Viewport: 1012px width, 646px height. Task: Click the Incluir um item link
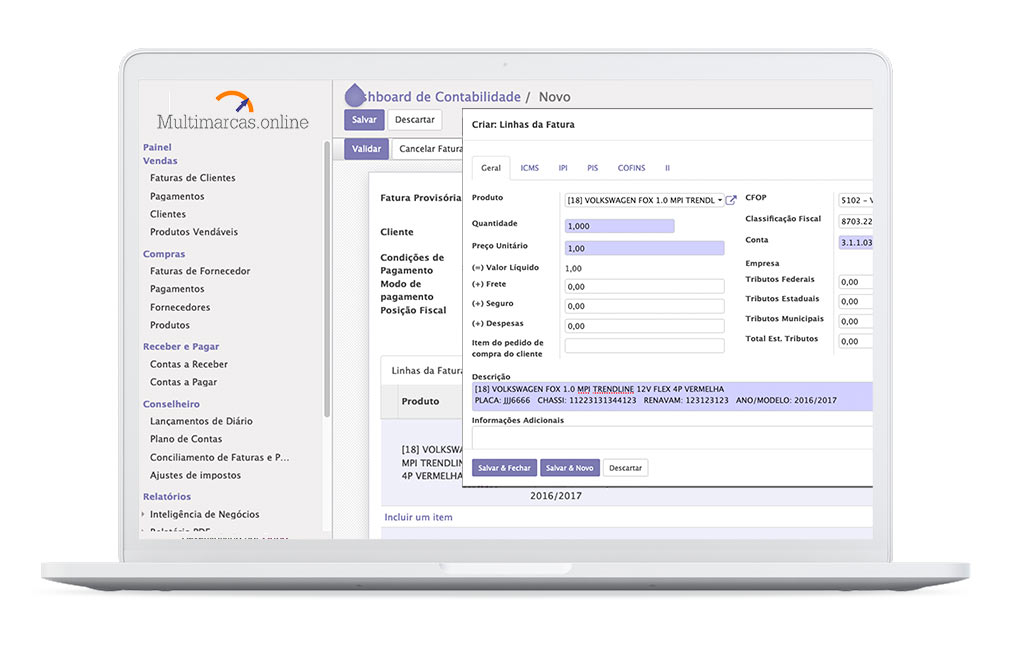click(x=418, y=517)
